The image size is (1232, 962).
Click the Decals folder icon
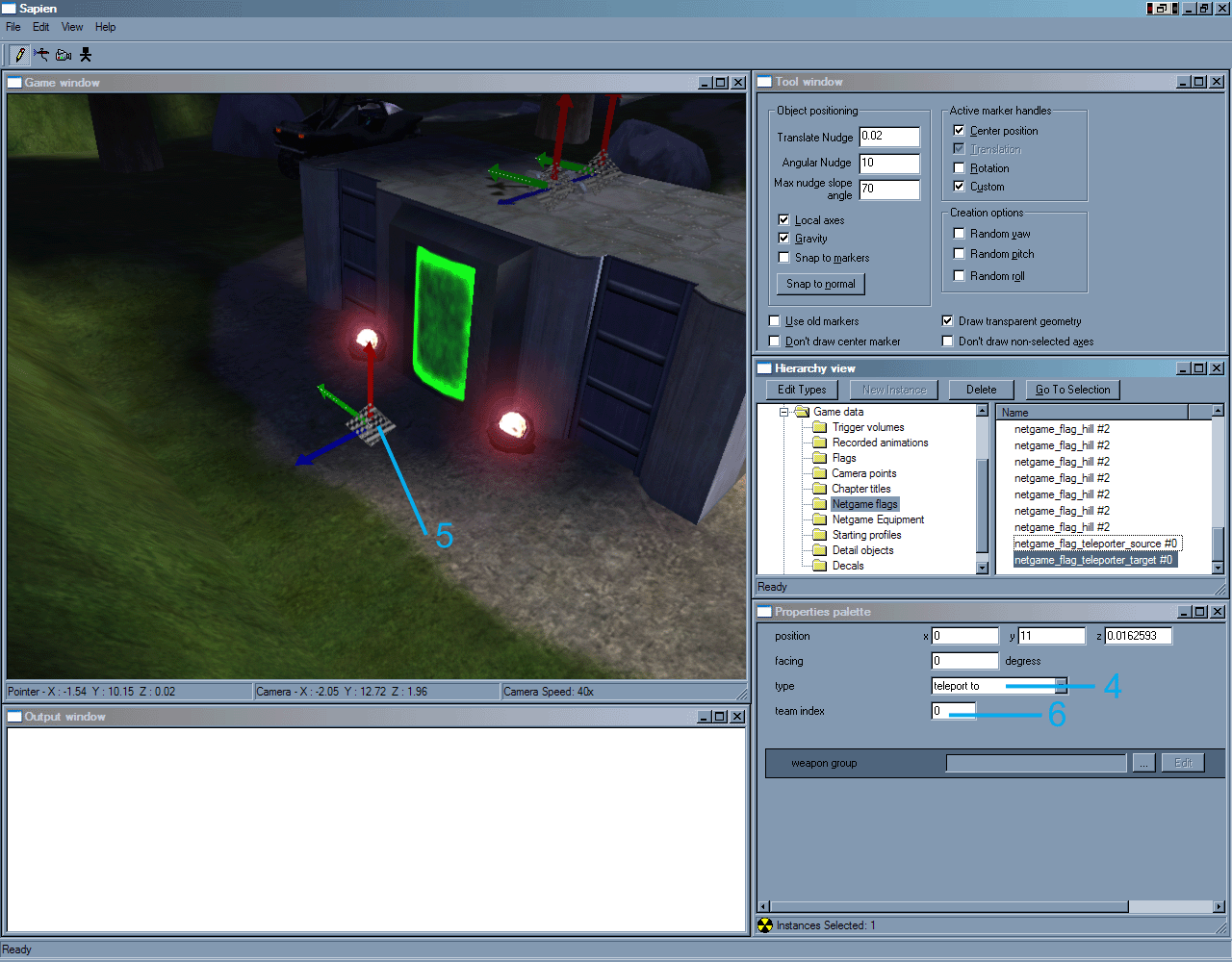point(819,566)
